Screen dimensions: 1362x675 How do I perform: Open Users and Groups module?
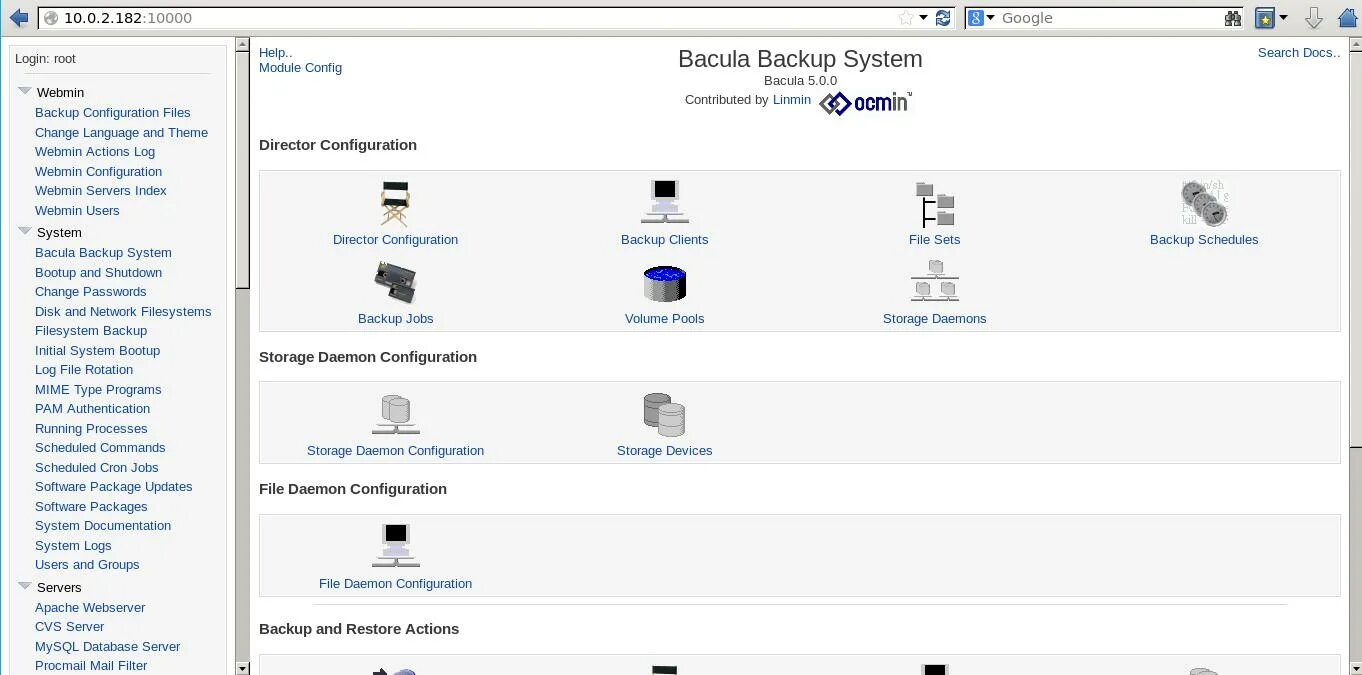87,565
